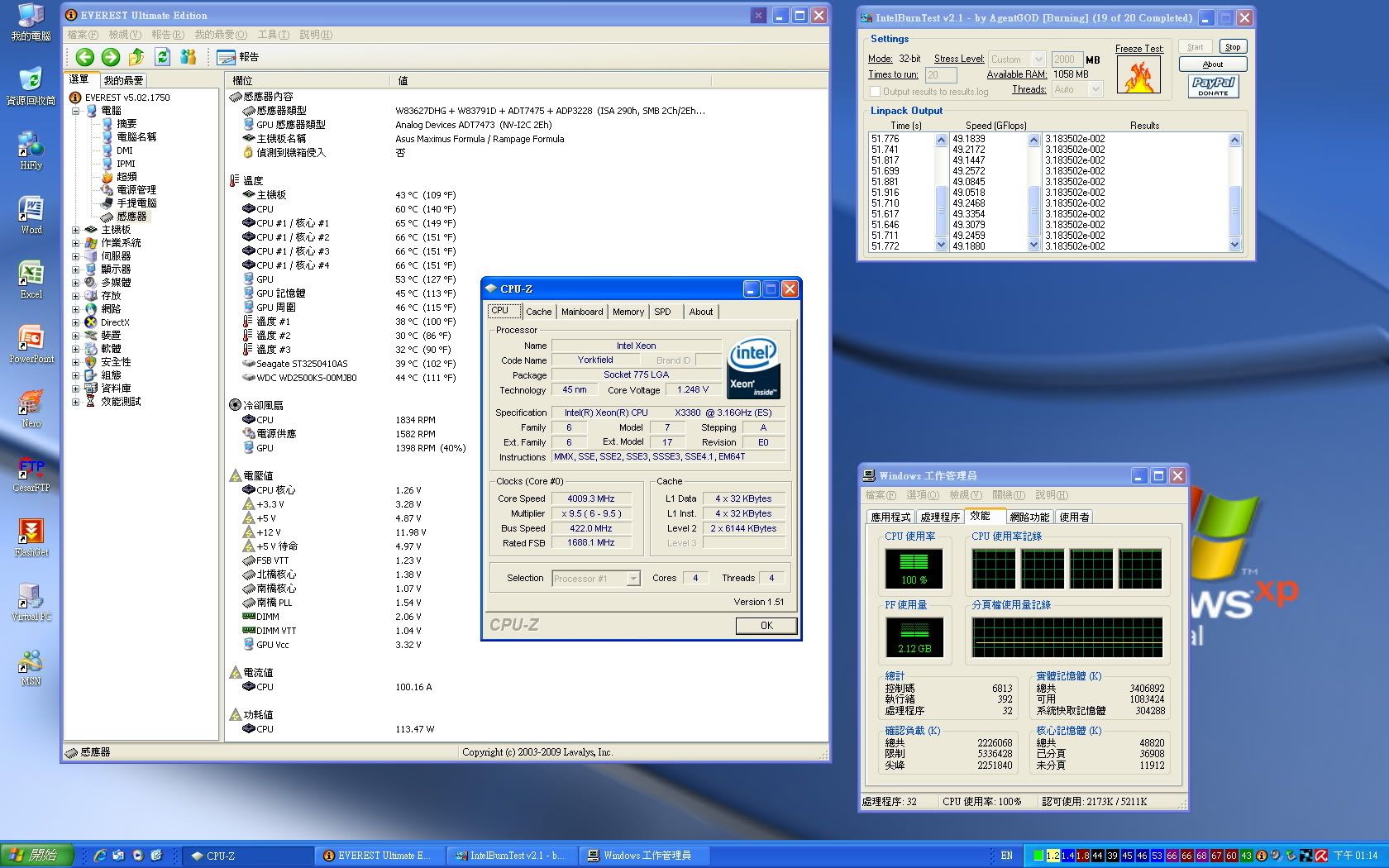Click the IntelBurnTest taskbar button

tap(513, 856)
